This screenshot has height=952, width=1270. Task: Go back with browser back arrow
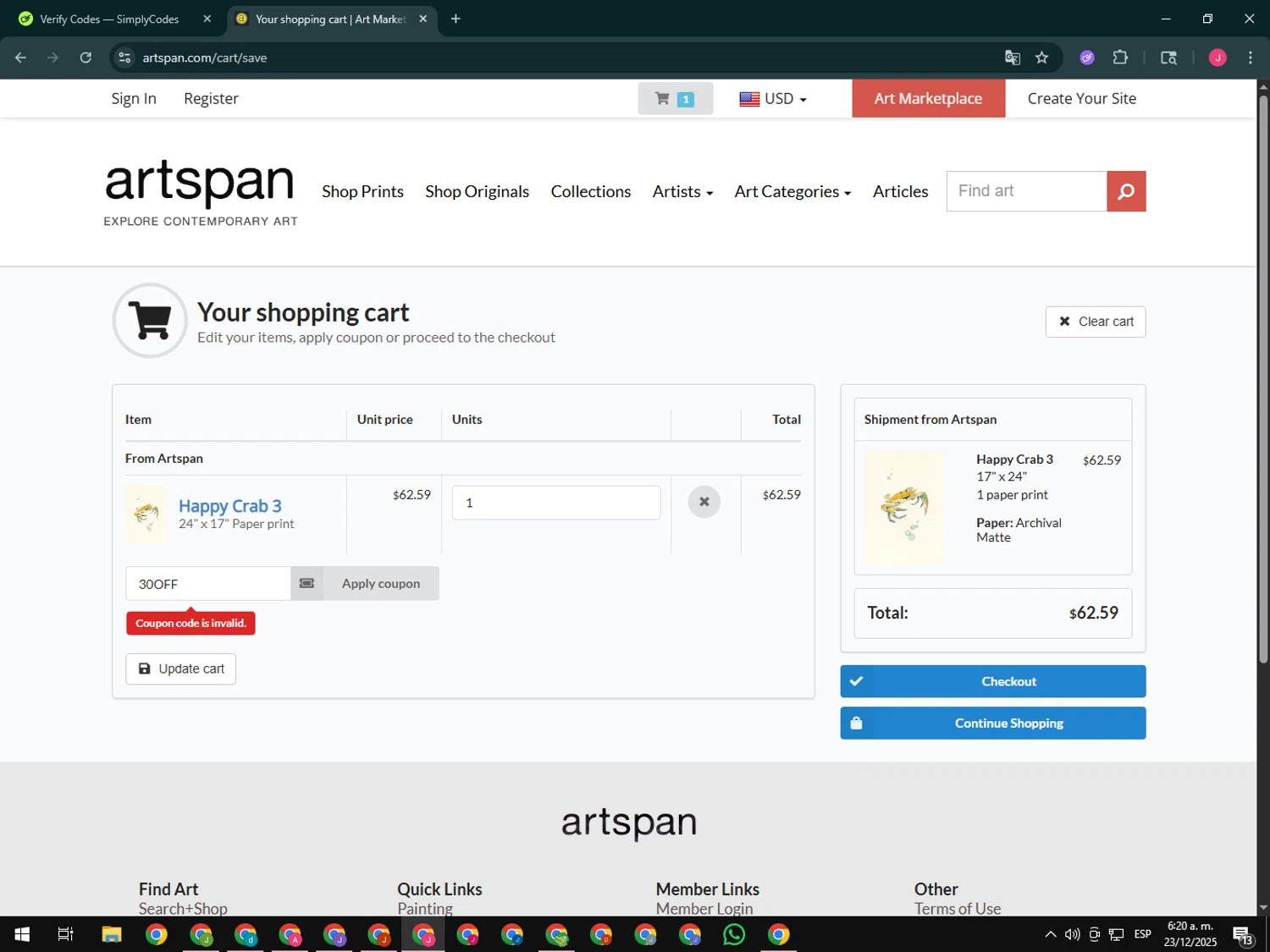pyautogui.click(x=20, y=58)
